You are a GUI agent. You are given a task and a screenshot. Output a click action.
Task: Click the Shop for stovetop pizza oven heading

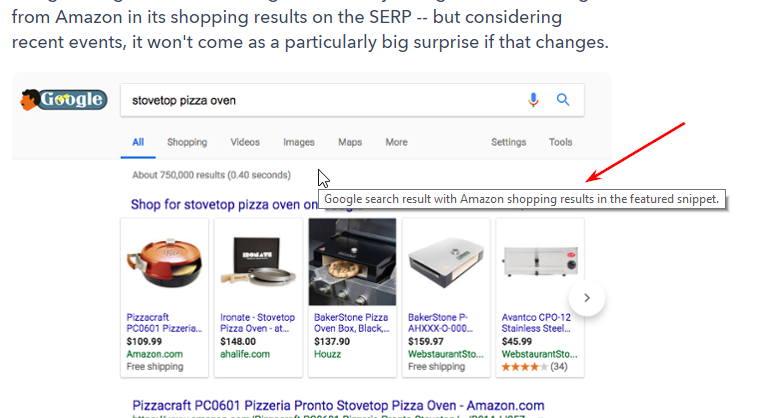224,205
